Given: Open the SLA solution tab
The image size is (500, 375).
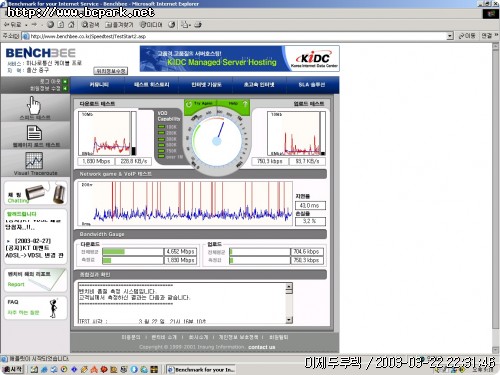Looking at the screenshot, I should 312,85.
